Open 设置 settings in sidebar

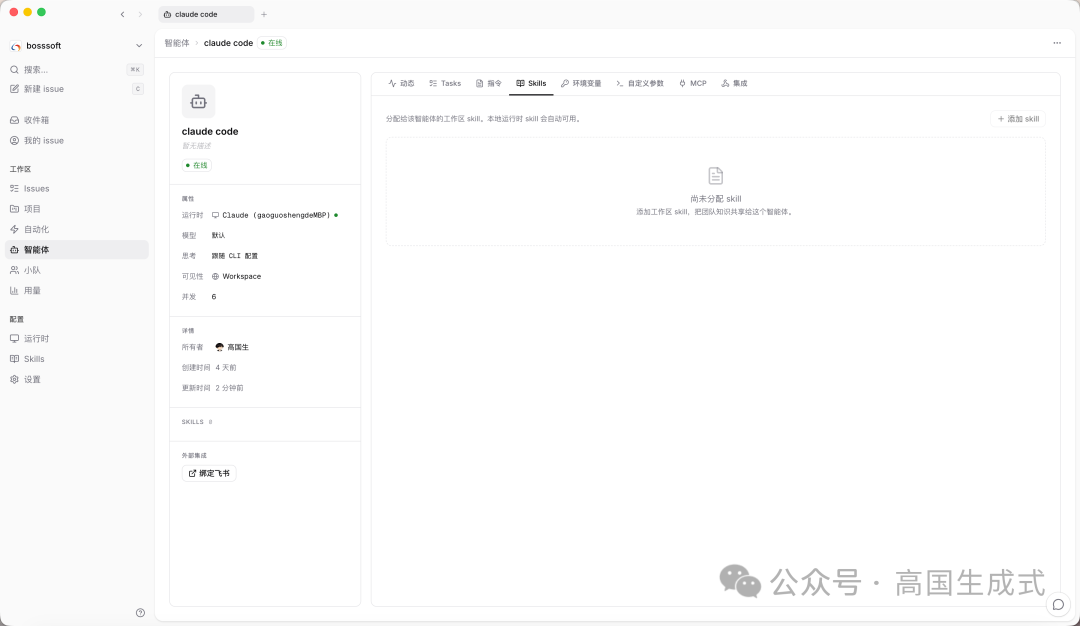[76, 379]
